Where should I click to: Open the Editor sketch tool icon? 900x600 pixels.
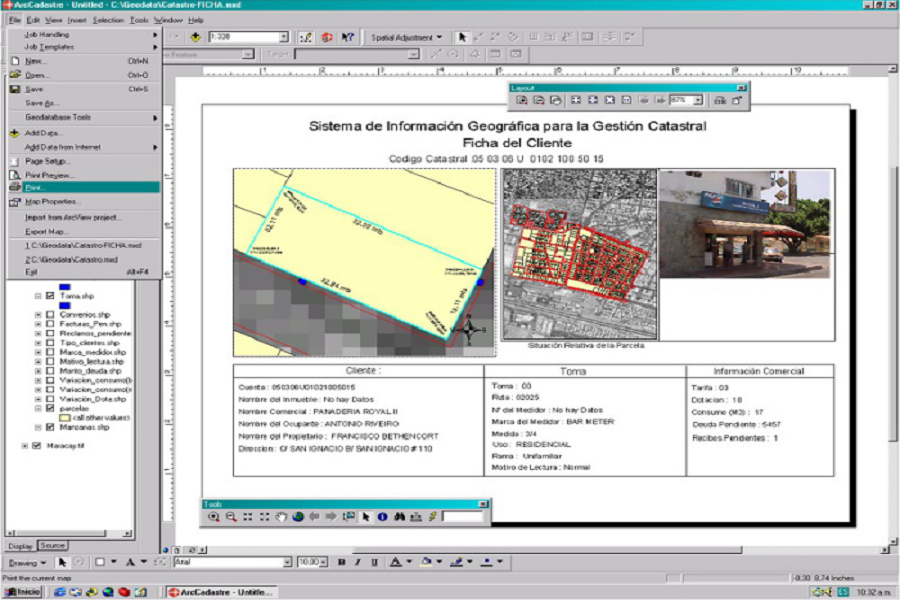click(x=306, y=37)
